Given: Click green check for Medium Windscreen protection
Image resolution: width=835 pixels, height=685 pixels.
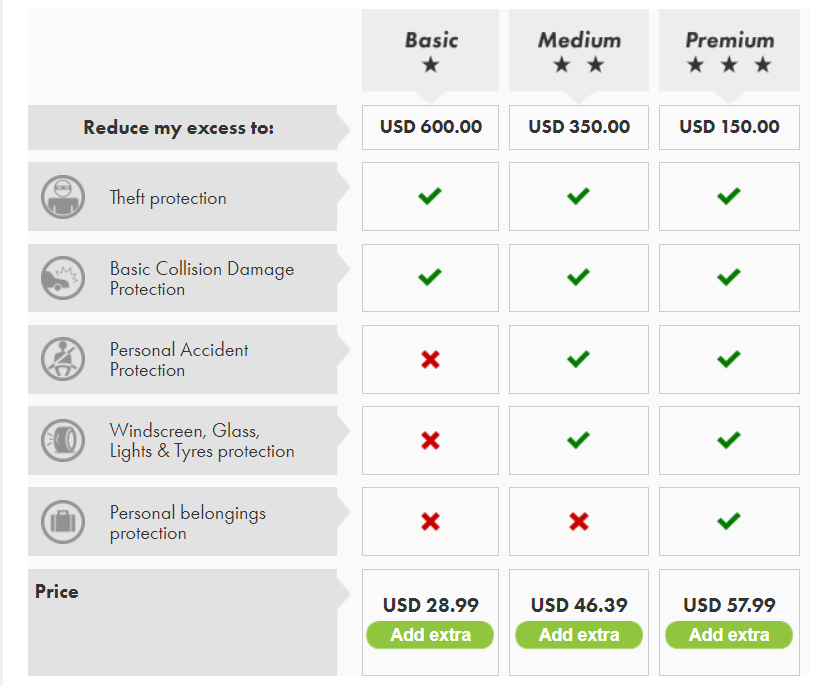Looking at the screenshot, I should 578,440.
